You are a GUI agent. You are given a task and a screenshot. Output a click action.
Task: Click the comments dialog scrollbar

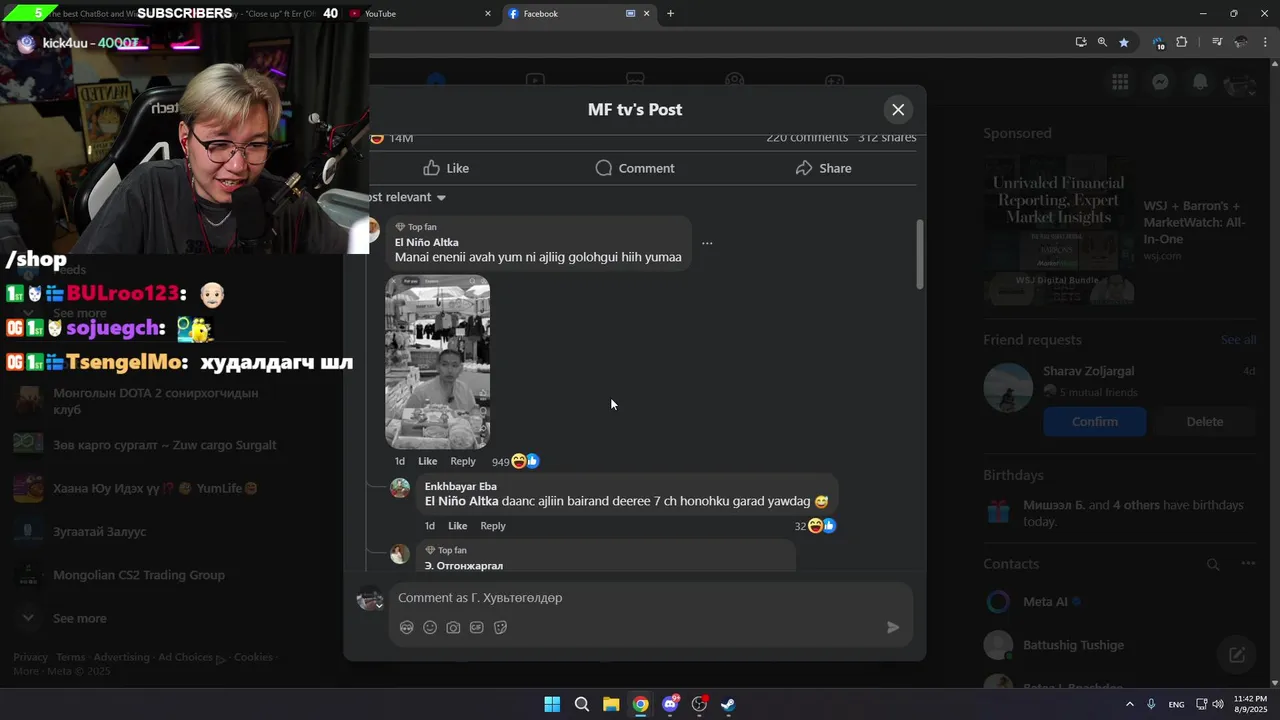920,255
